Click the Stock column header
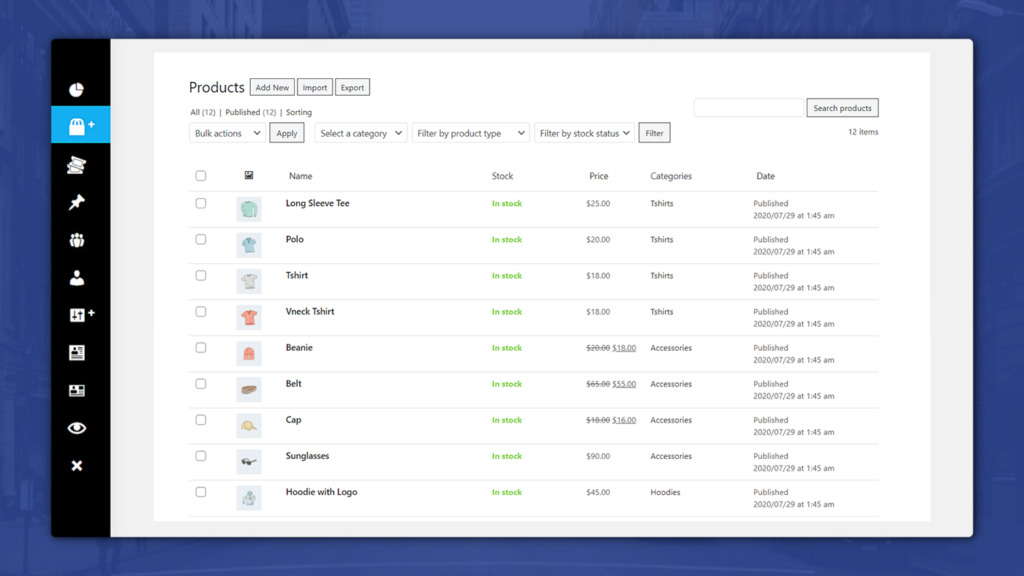Viewport: 1024px width, 576px height. pyautogui.click(x=502, y=176)
